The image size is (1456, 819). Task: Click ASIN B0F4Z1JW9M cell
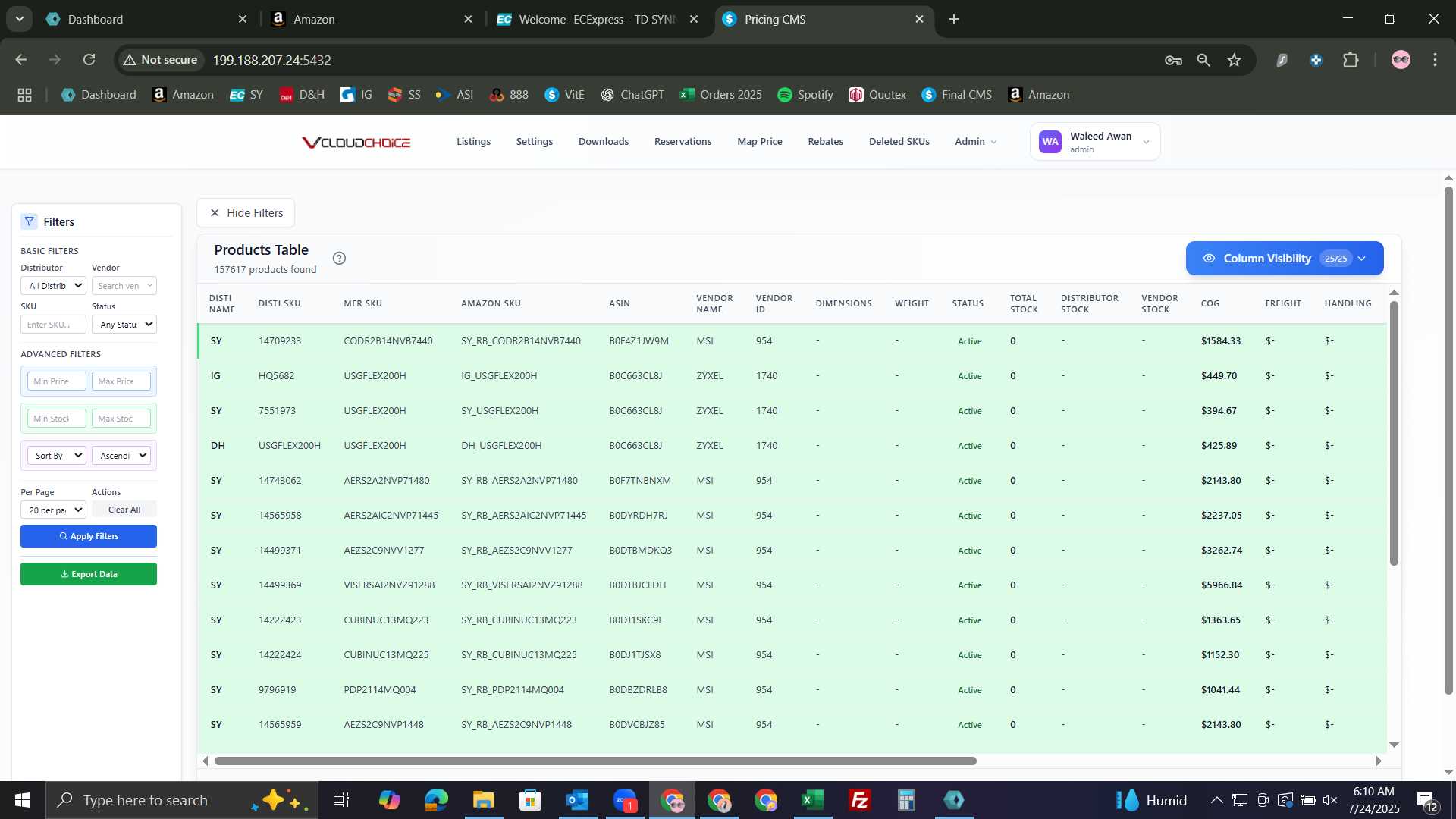point(639,341)
